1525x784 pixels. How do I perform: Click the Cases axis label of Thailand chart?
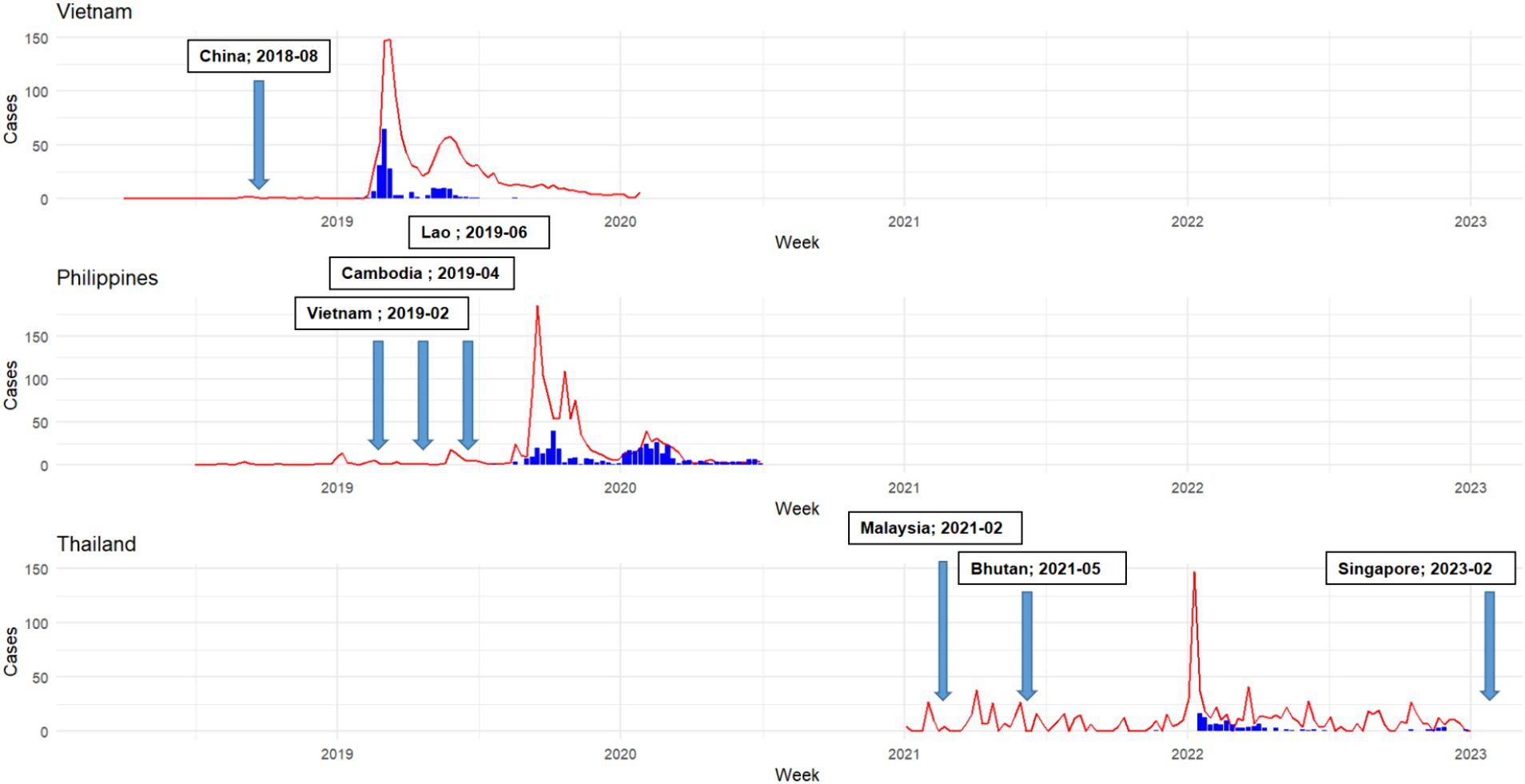[x=10, y=651]
